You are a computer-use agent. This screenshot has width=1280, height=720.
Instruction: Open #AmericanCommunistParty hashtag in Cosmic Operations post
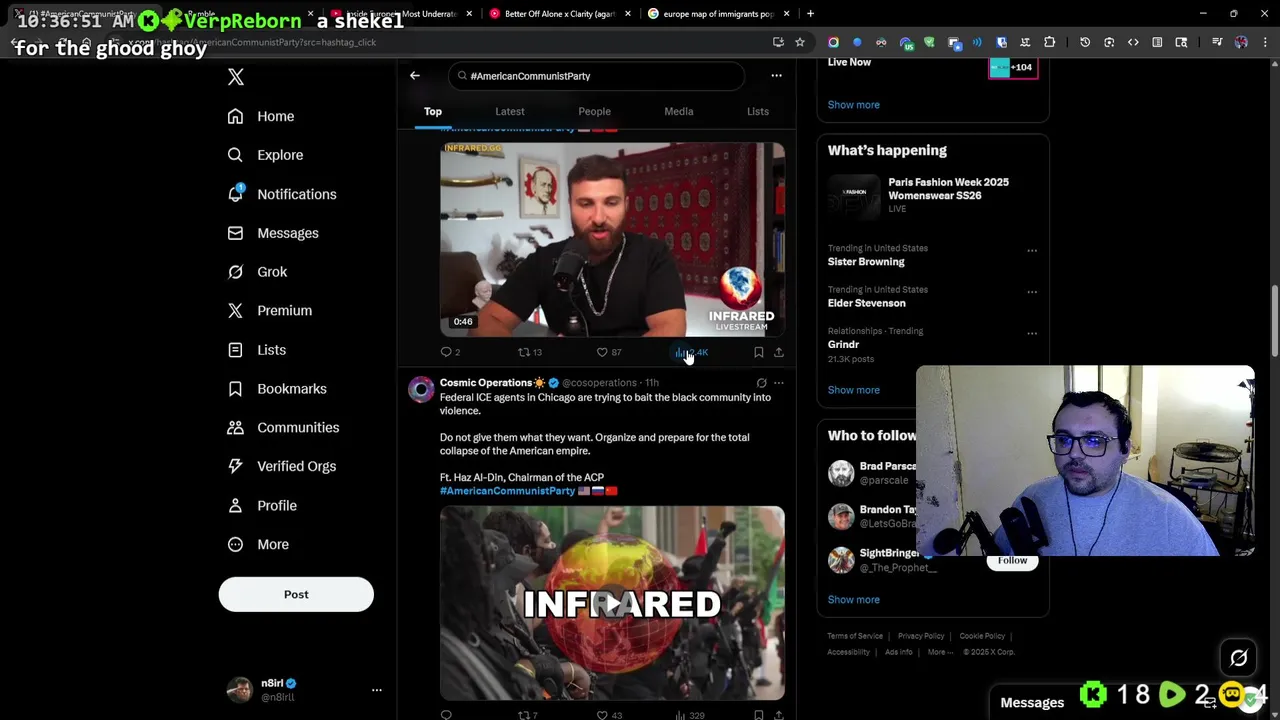(x=508, y=491)
